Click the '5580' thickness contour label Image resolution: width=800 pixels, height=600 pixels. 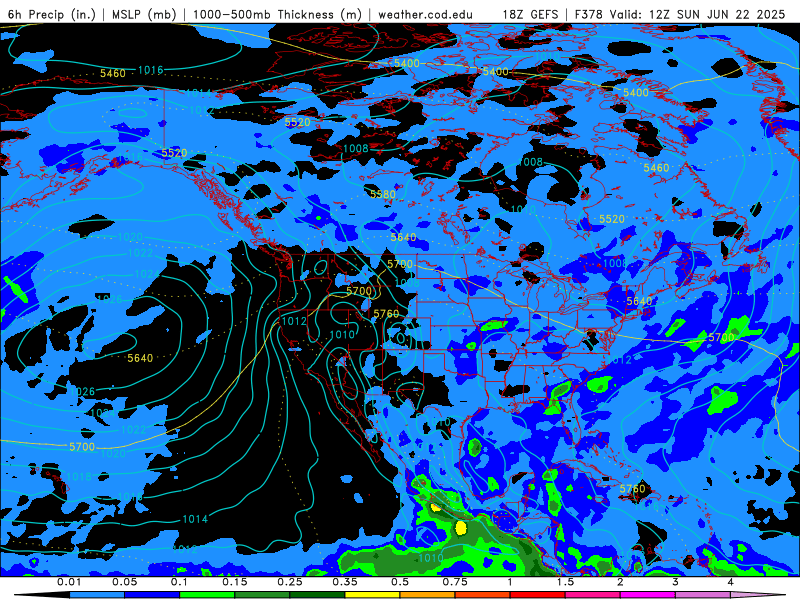click(x=383, y=194)
